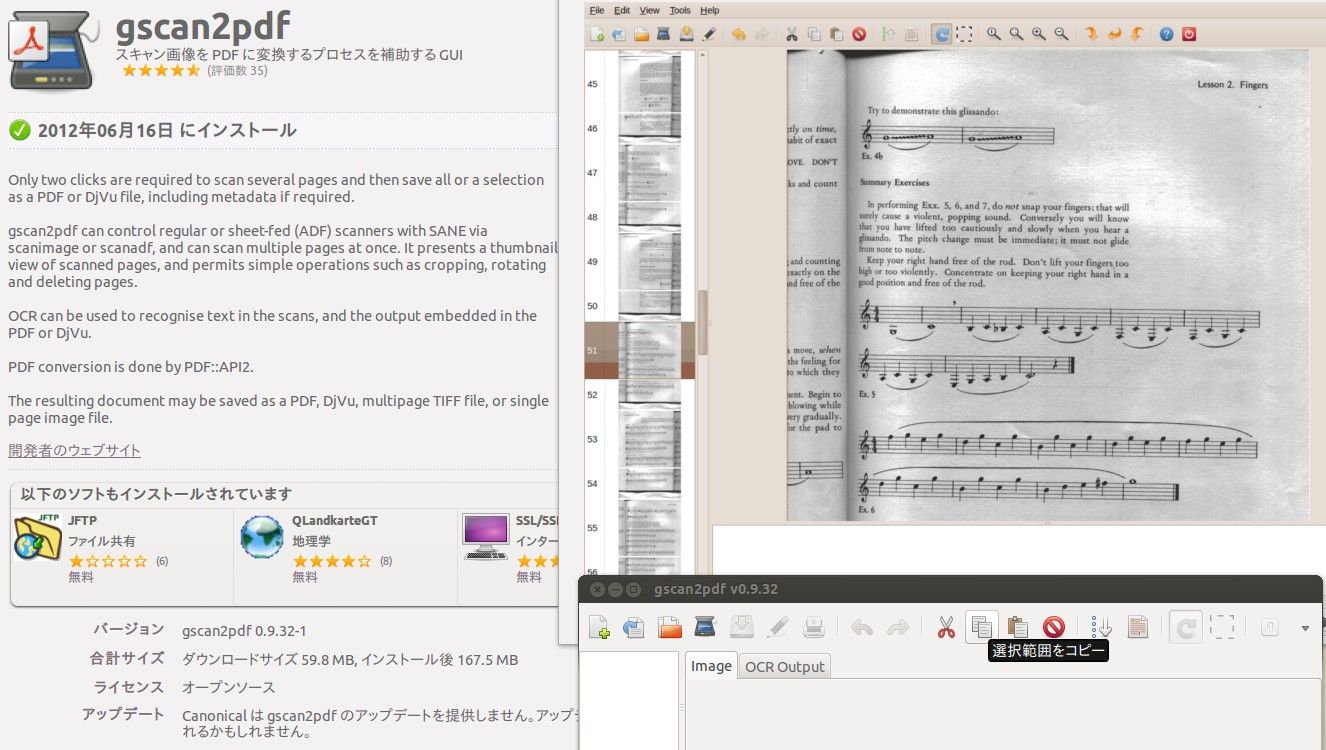The image size is (1326, 750).
Task: Open the Edit menu in preview
Action: [x=622, y=10]
